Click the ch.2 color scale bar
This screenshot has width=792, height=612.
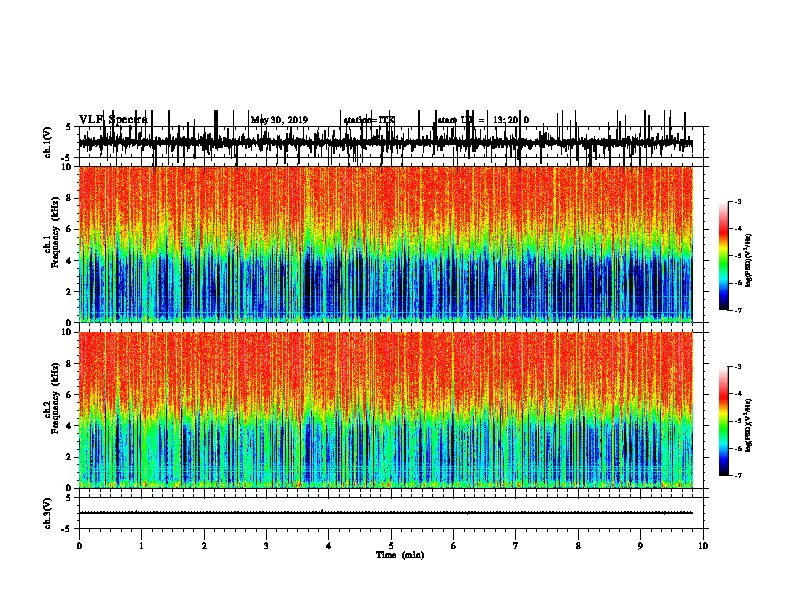[724, 421]
